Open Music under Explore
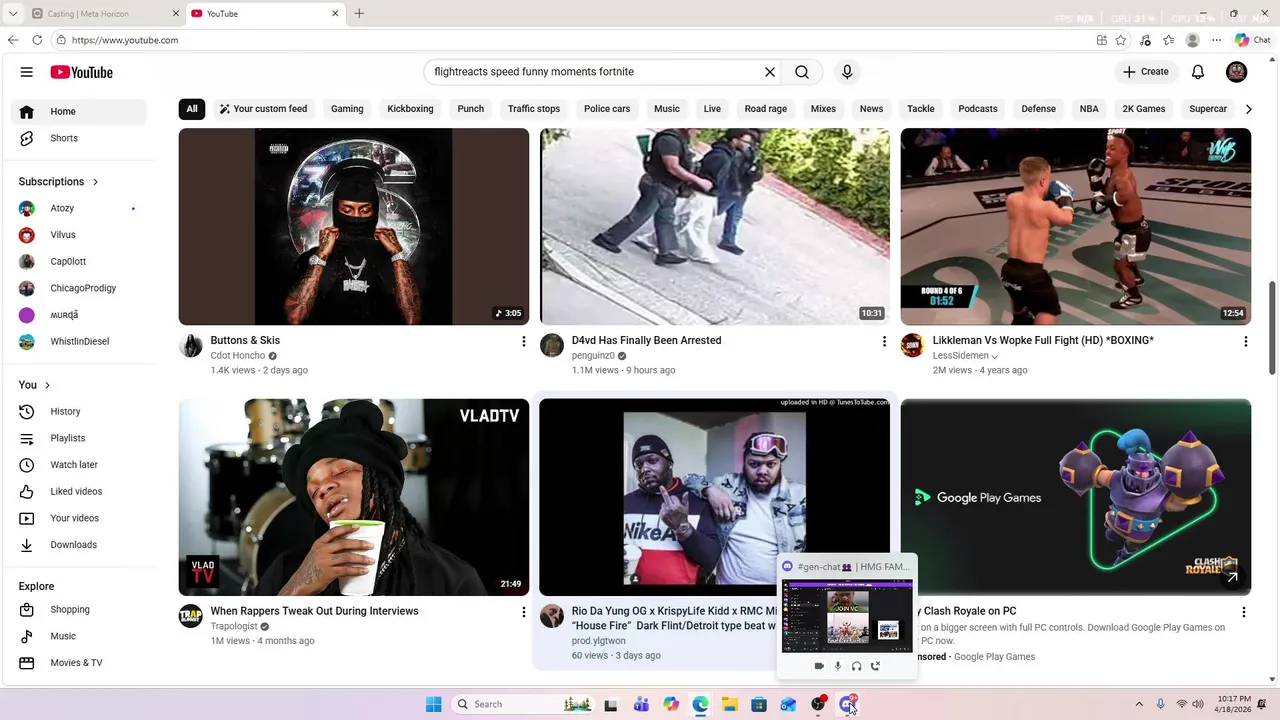1280x720 pixels. click(x=76, y=636)
